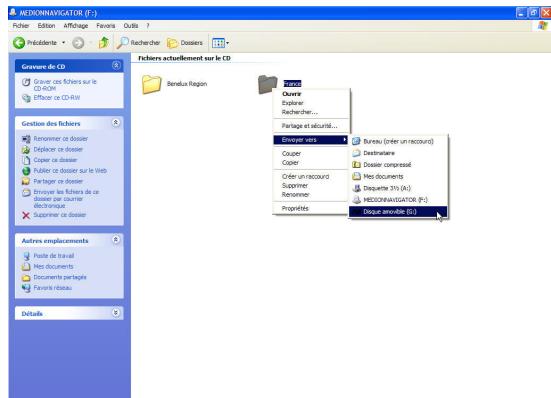This screenshot has height=398, width=551.
Task: Choose Créer un raccourci entry
Action: tap(311, 176)
